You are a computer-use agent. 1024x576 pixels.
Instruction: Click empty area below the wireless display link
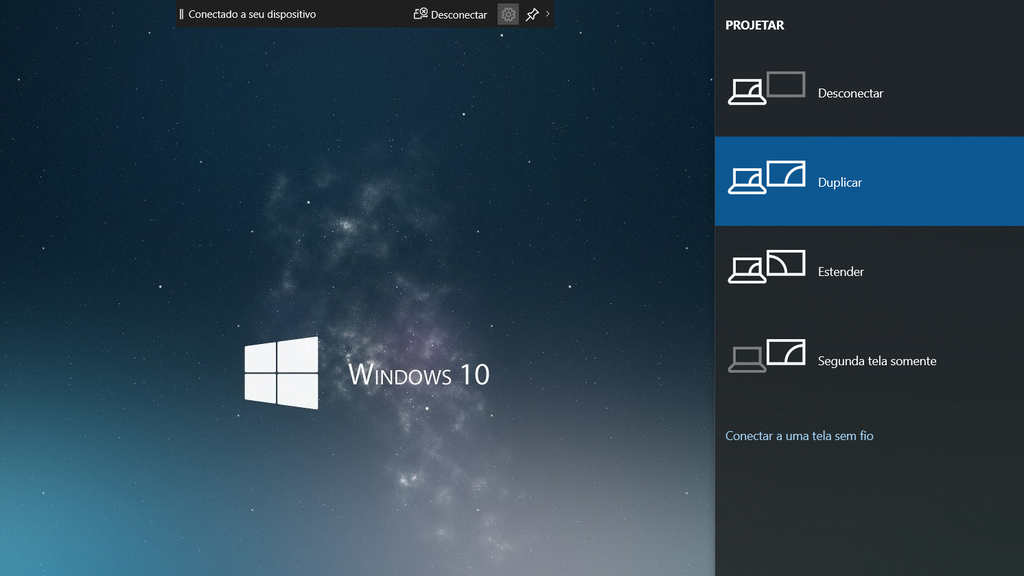click(868, 510)
